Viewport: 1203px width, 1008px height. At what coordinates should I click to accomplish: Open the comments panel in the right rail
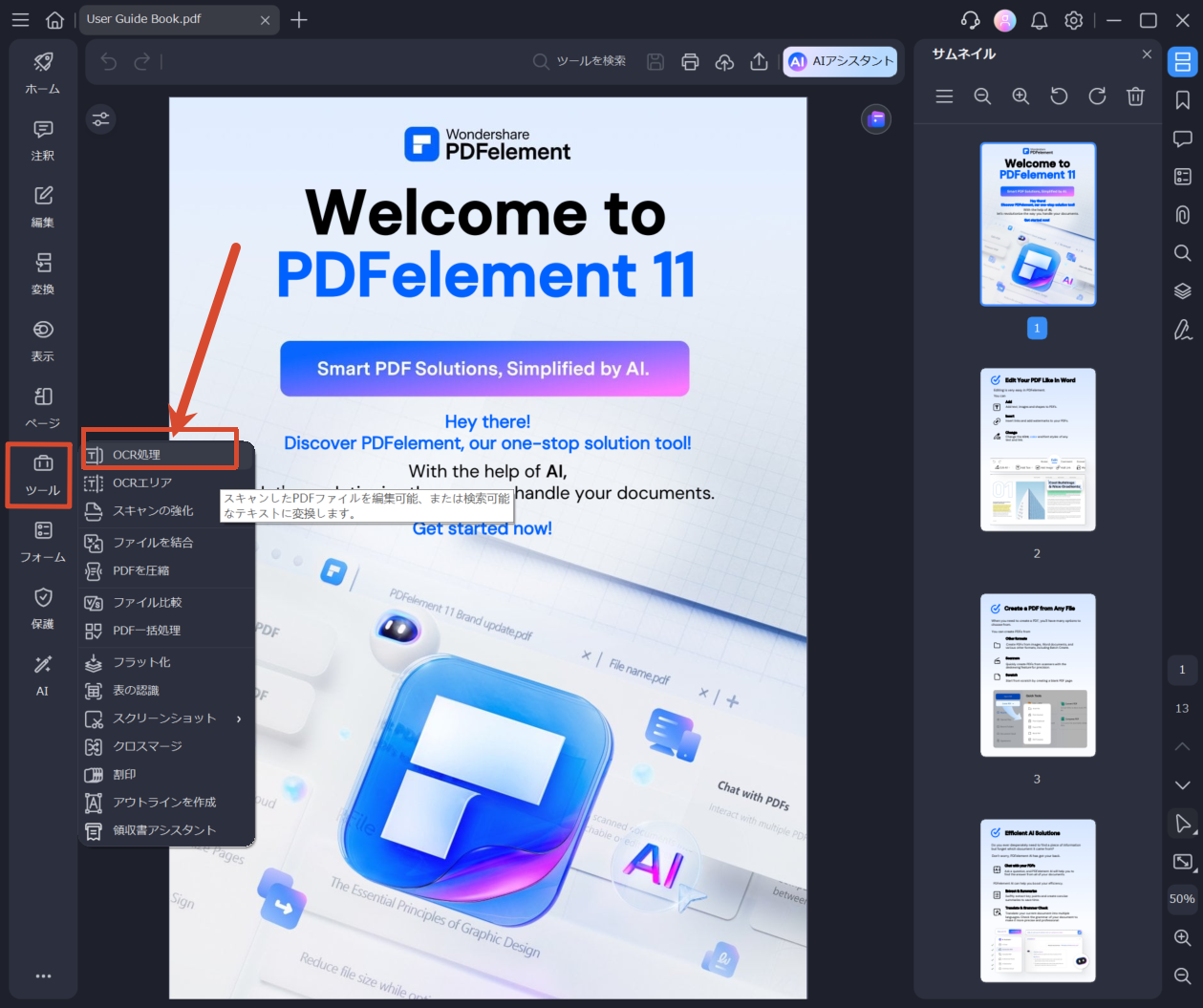pyautogui.click(x=1182, y=139)
